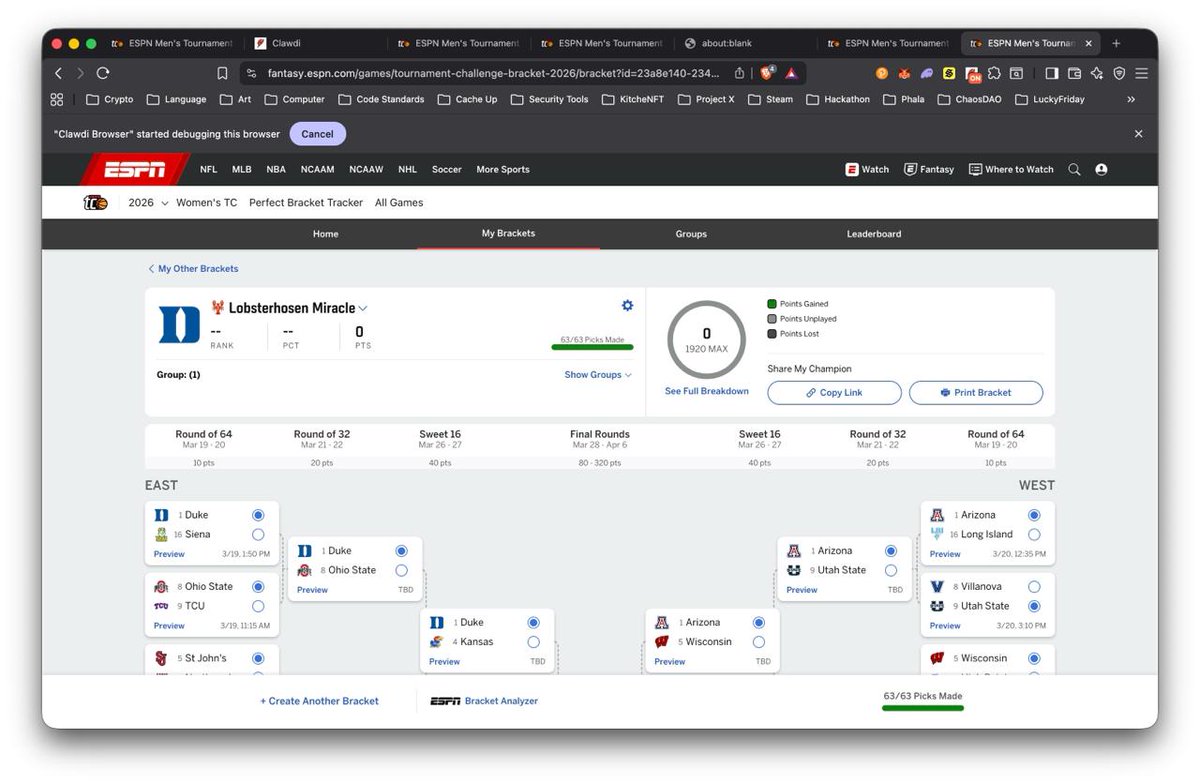The image size is (1200, 784).
Task: Open the Hackathon bookmarks folder
Action: pos(838,99)
